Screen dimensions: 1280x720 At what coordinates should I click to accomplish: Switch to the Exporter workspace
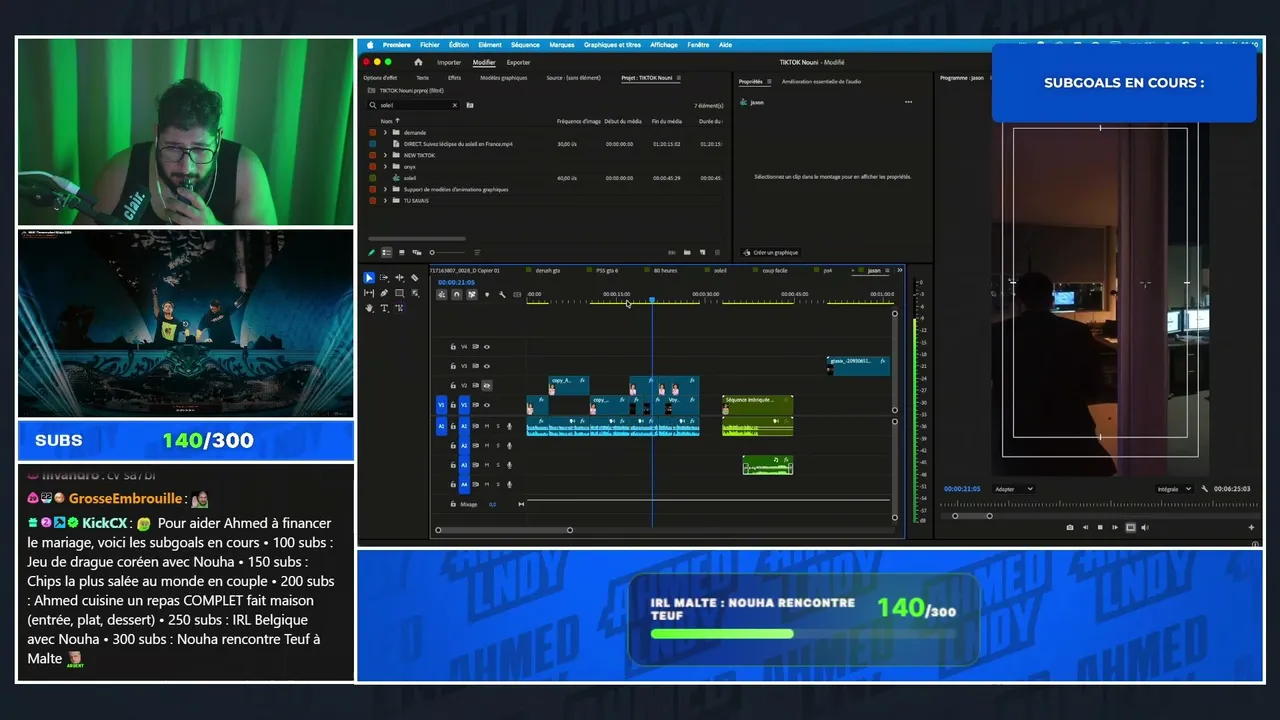tap(518, 62)
